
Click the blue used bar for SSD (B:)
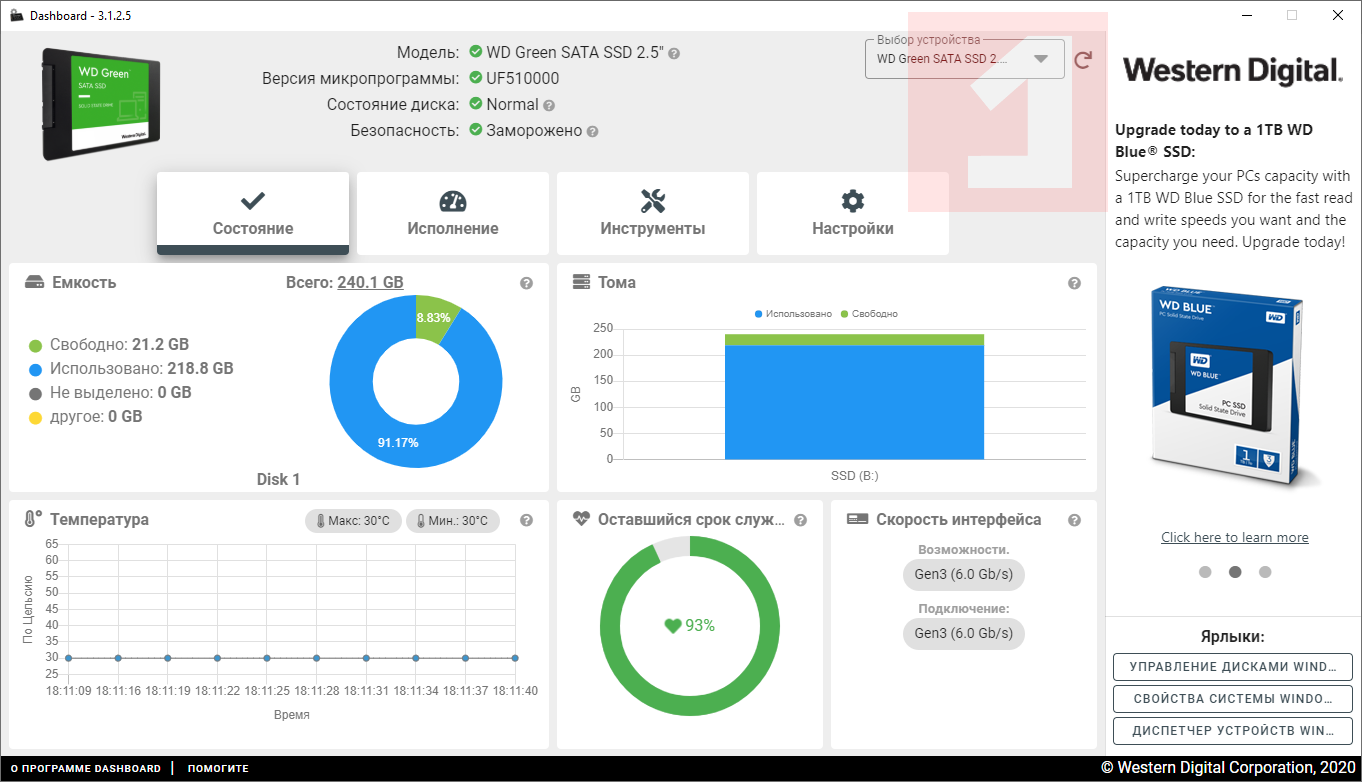[x=854, y=402]
